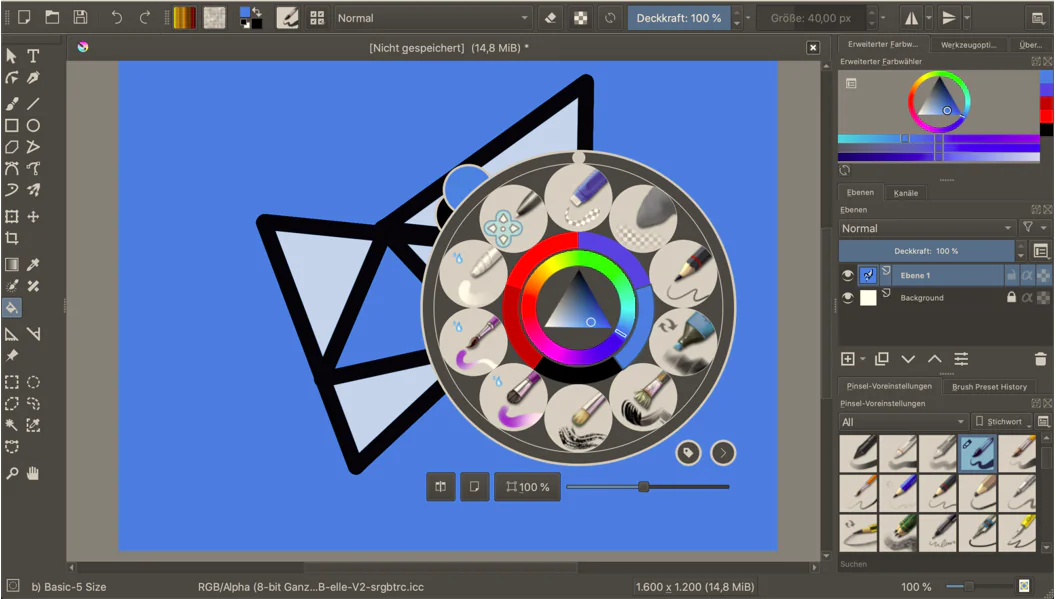
Task: Hide the Ebene 1 layer
Action: click(848, 275)
